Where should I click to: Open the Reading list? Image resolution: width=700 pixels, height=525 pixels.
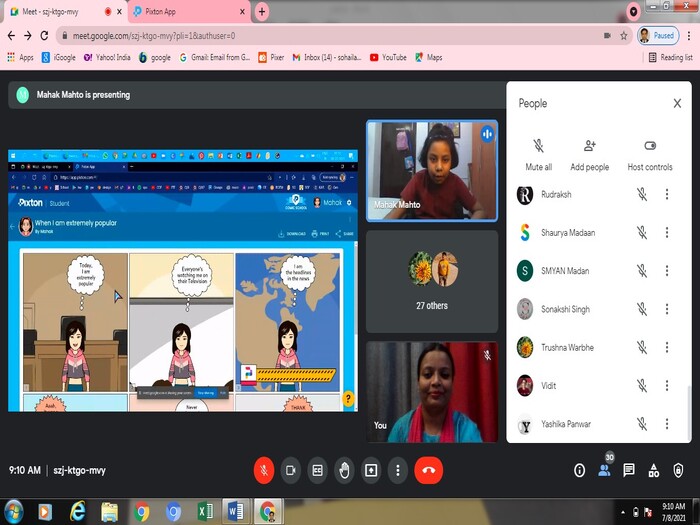pyautogui.click(x=671, y=57)
